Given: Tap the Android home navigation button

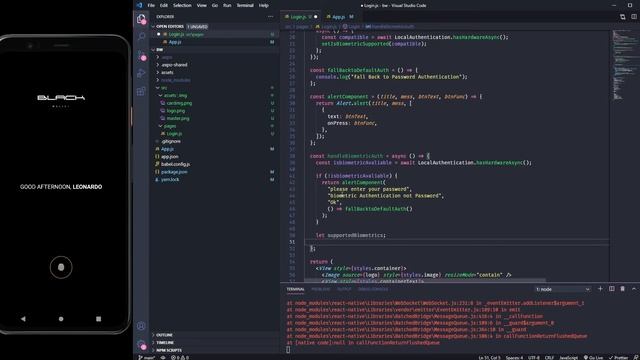Looking at the screenshot, I should pyautogui.click(x=61, y=319).
